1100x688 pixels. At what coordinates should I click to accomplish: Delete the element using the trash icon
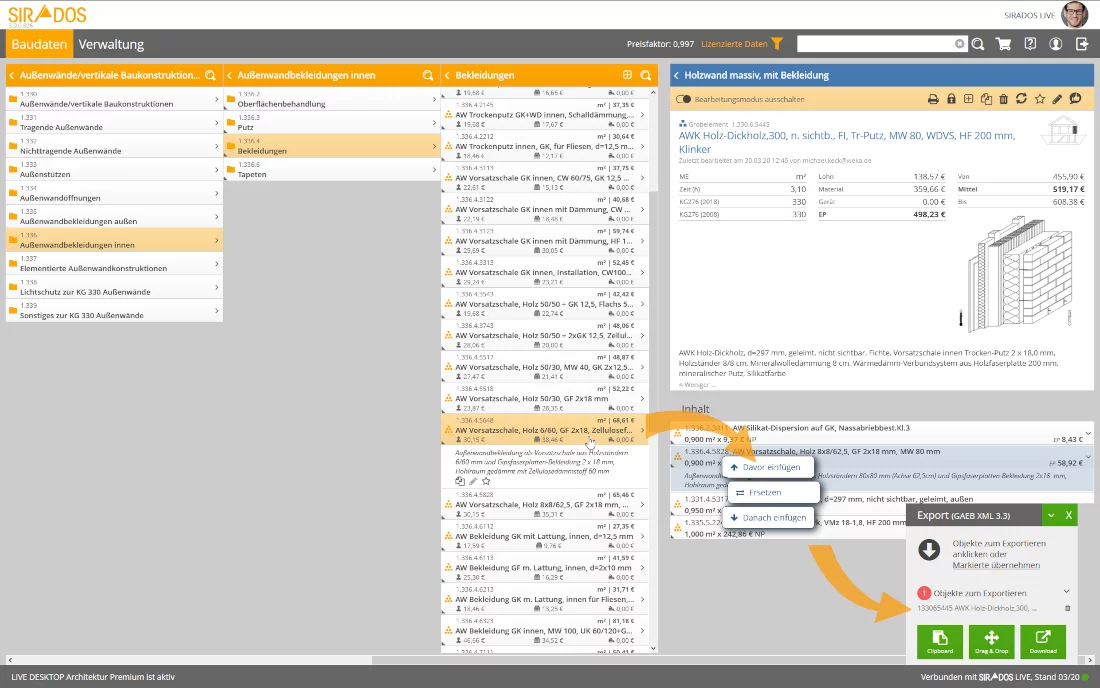coord(1004,99)
